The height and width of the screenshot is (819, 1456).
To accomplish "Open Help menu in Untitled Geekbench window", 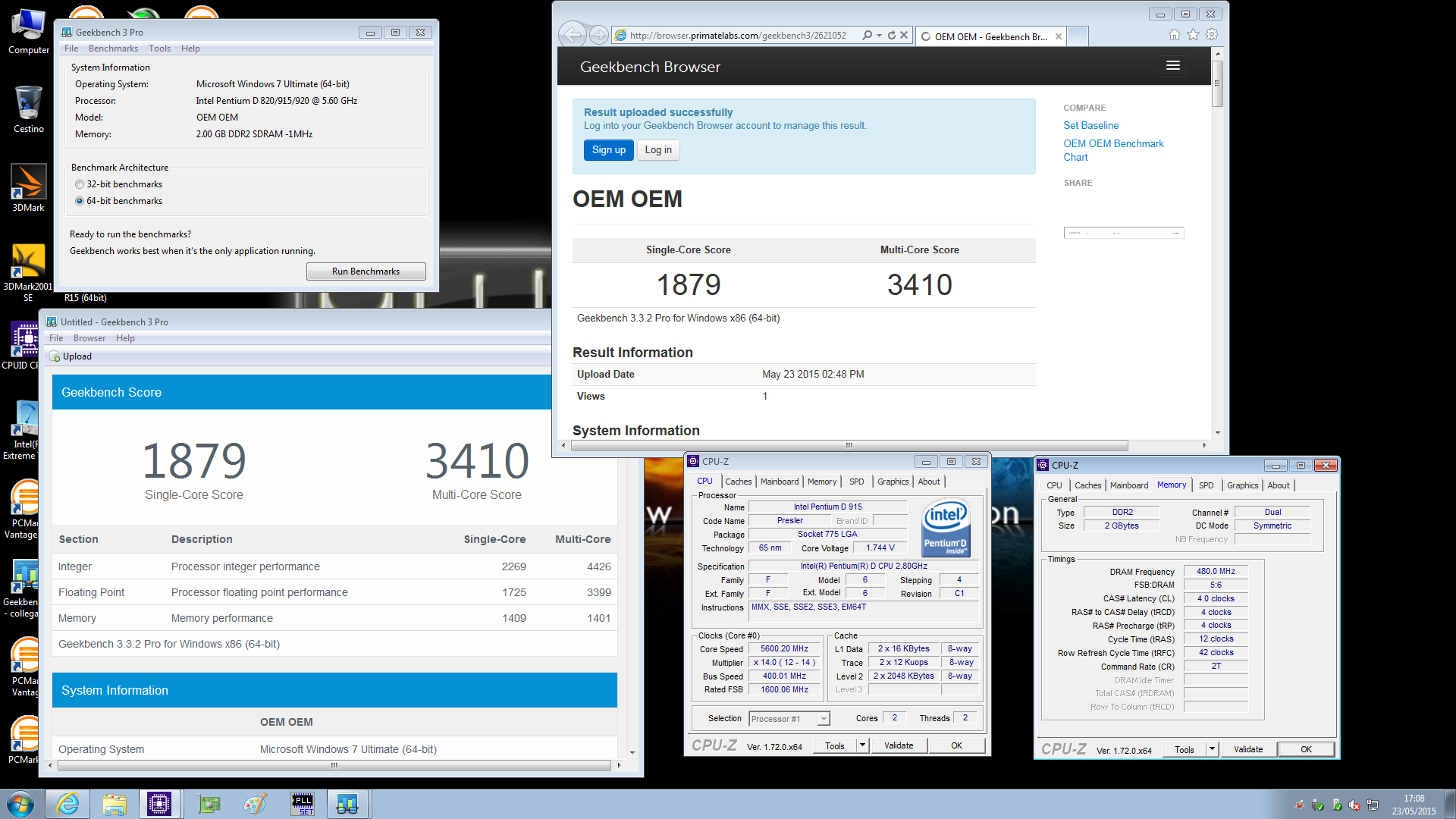I will point(125,338).
